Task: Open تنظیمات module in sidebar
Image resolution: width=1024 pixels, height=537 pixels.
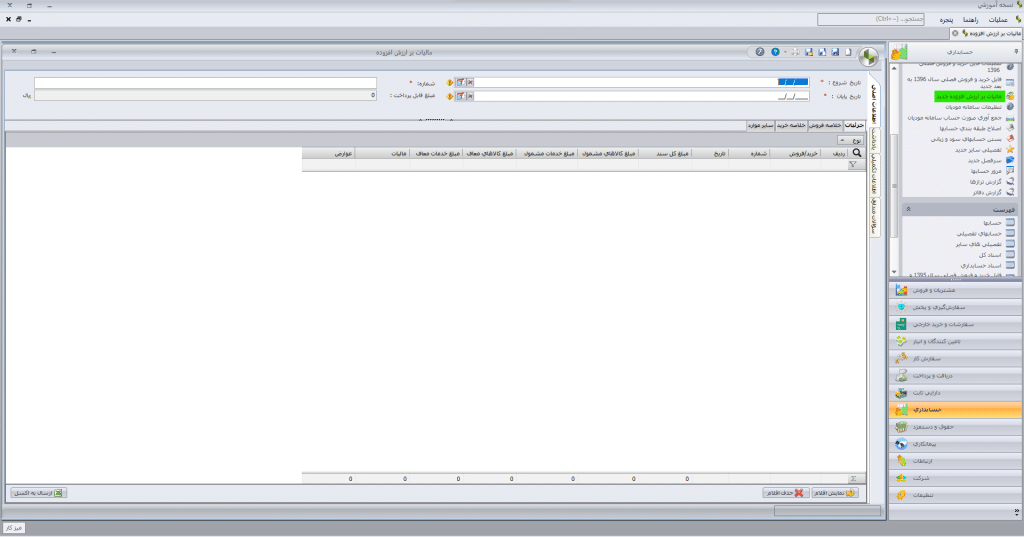Action: click(955, 495)
